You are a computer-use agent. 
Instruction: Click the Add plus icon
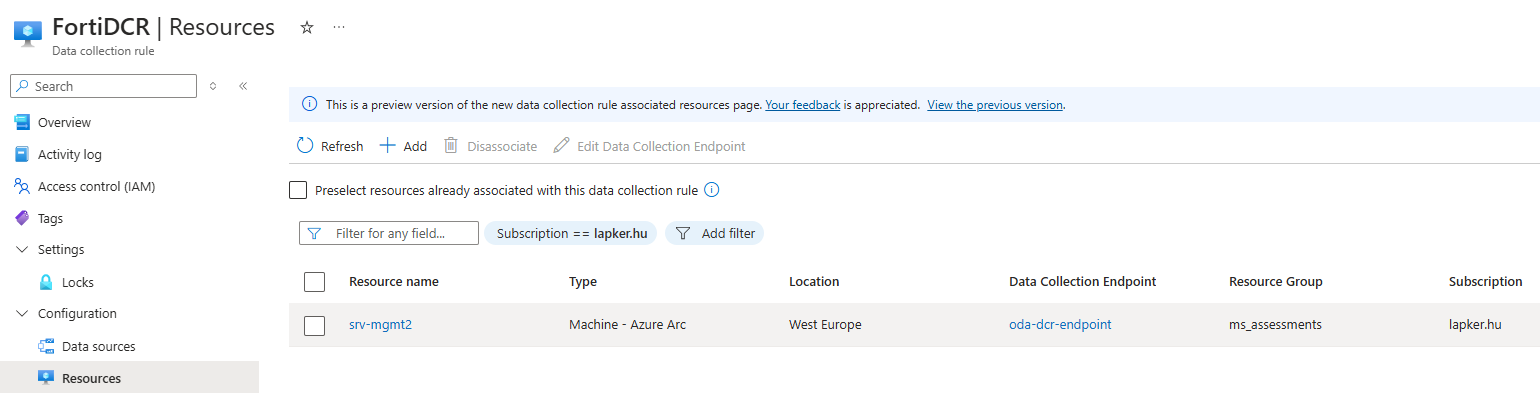[388, 146]
